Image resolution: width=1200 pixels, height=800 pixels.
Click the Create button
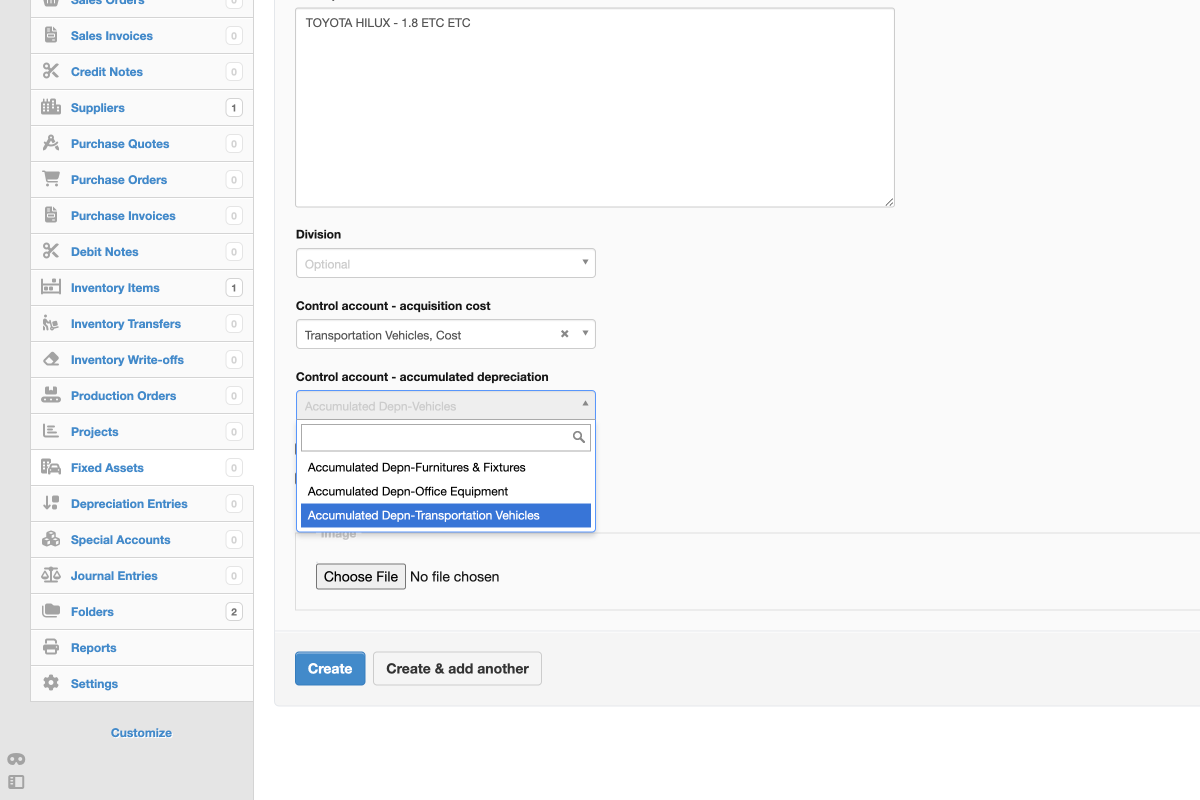coord(330,669)
